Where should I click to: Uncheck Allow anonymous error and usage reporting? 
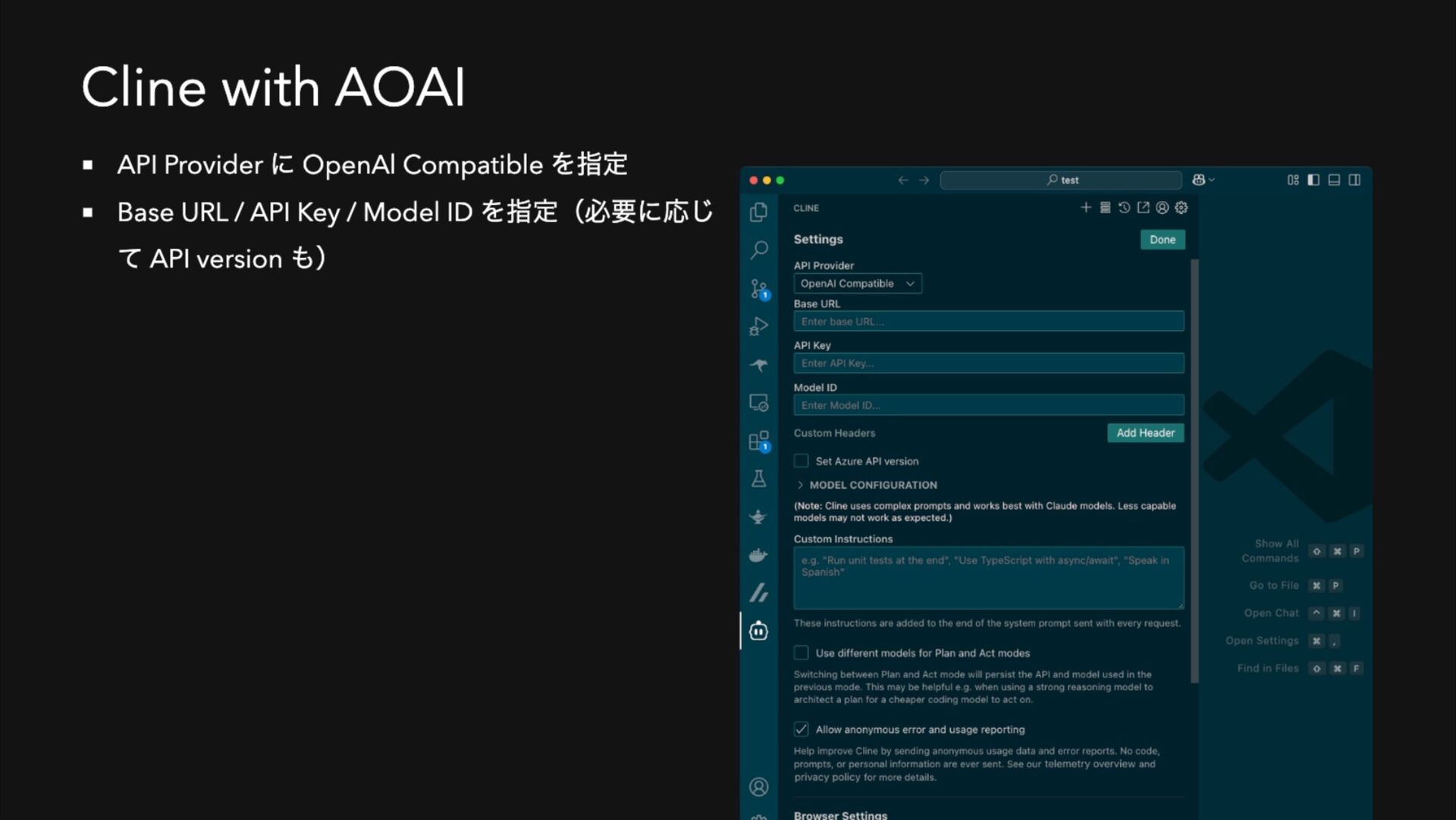[x=801, y=730]
